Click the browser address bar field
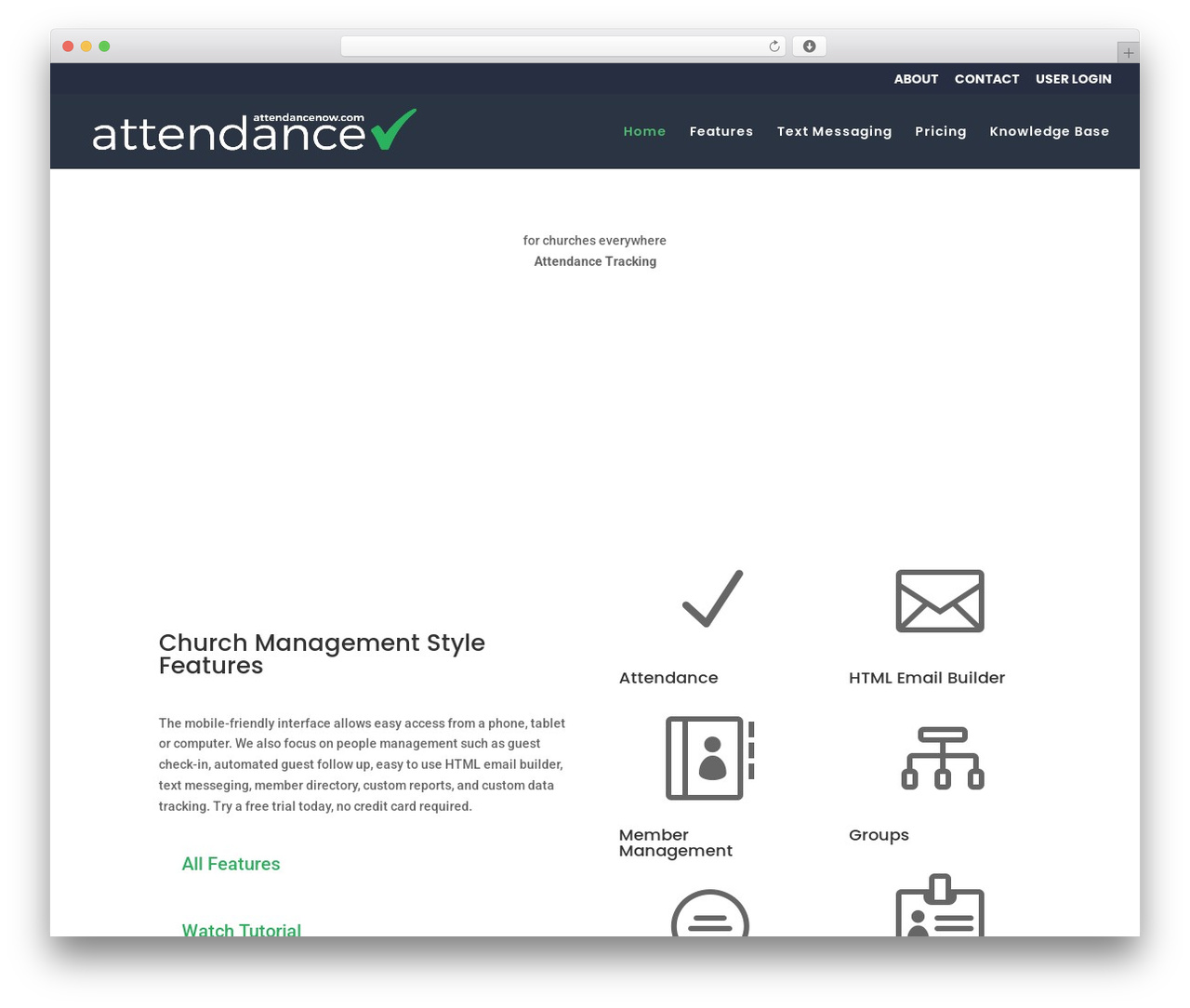 563,46
